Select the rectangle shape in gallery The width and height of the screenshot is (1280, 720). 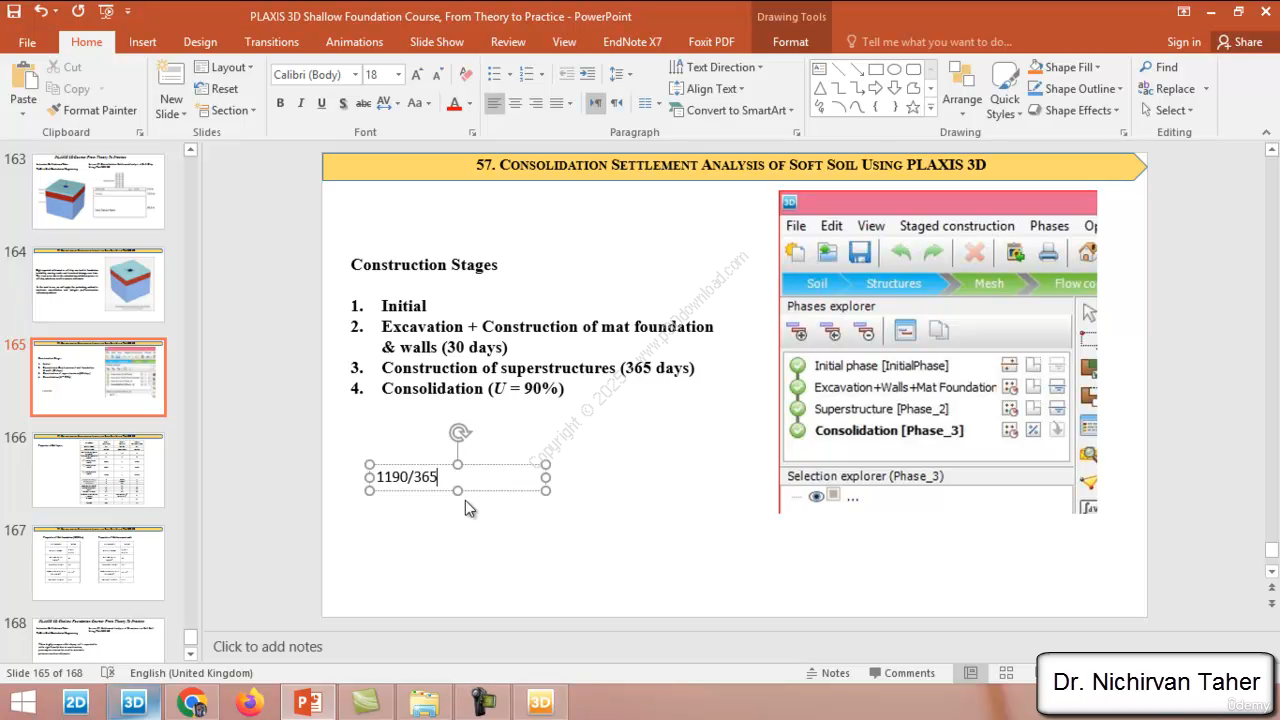point(876,69)
